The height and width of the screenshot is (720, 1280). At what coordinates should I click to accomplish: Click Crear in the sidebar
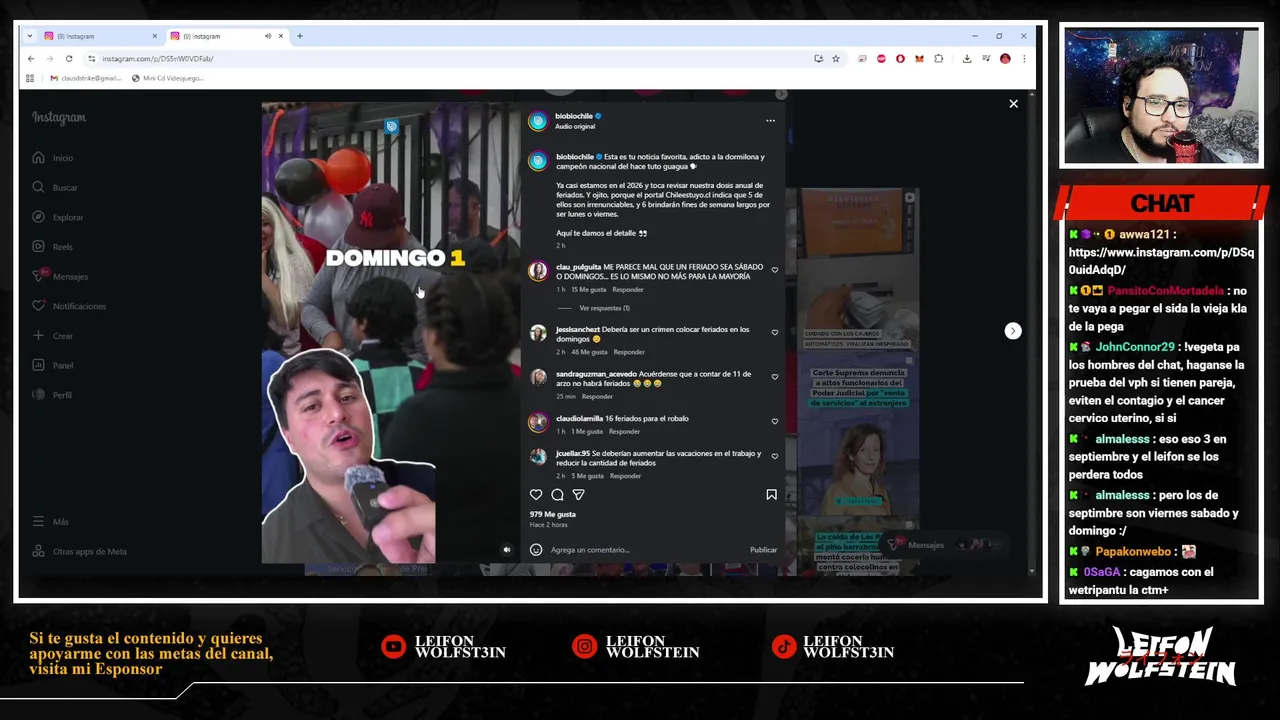[x=52, y=336]
